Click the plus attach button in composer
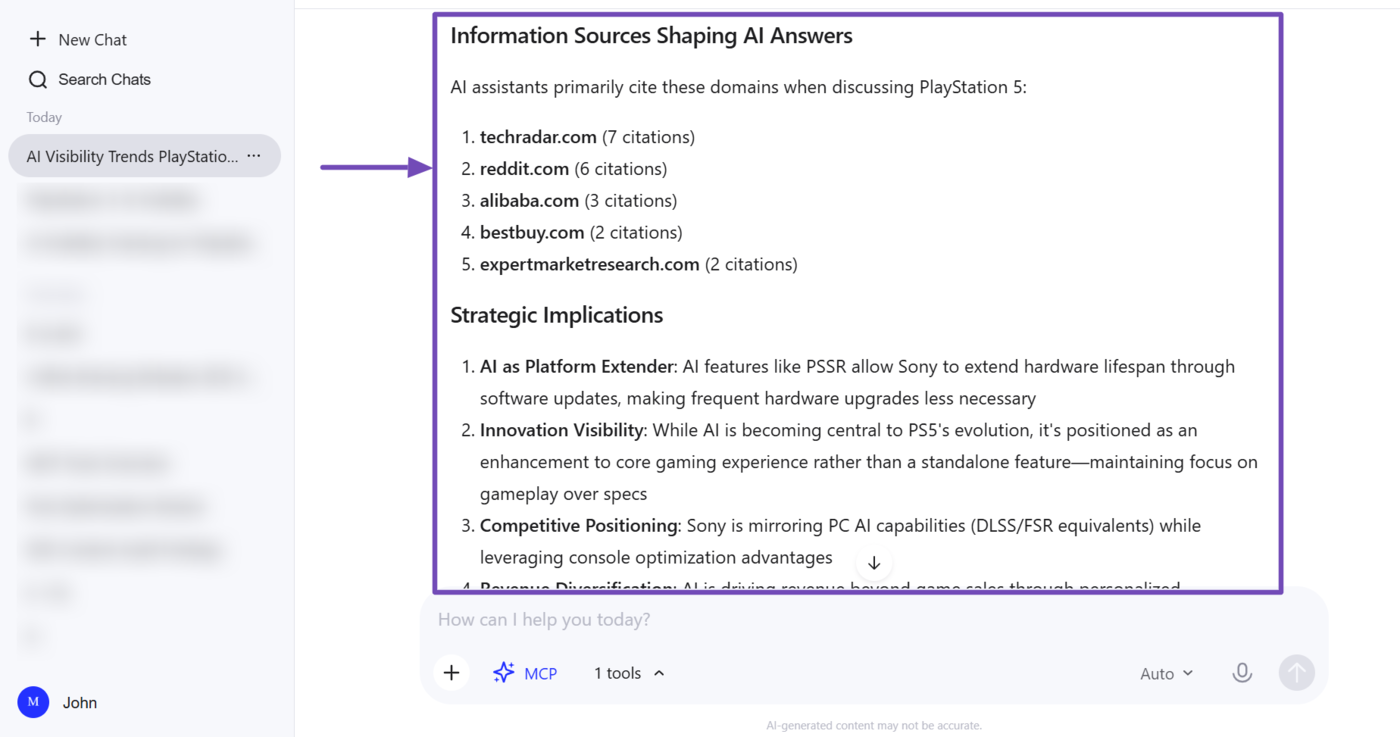 (451, 673)
